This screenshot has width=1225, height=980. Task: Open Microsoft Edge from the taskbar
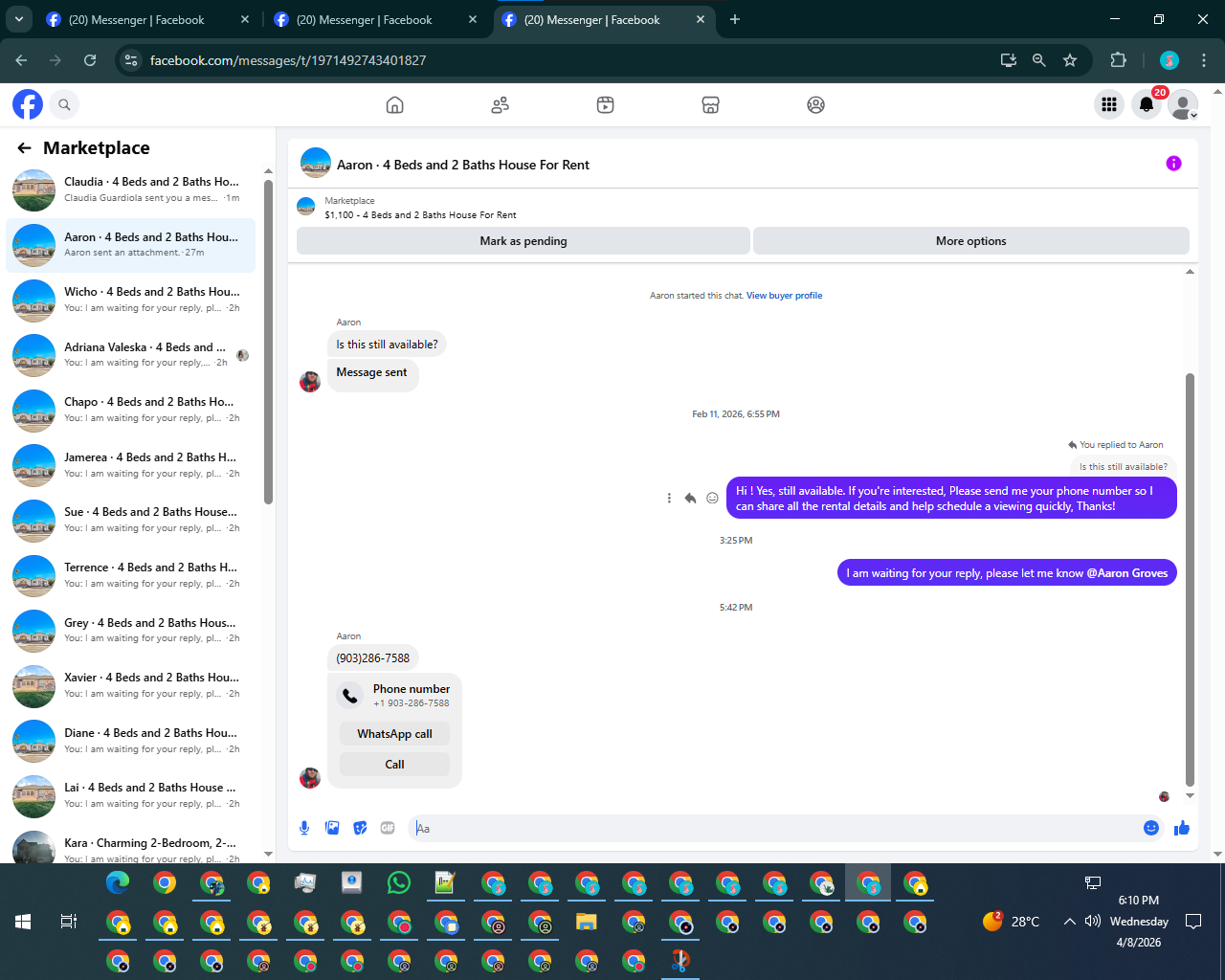118,882
